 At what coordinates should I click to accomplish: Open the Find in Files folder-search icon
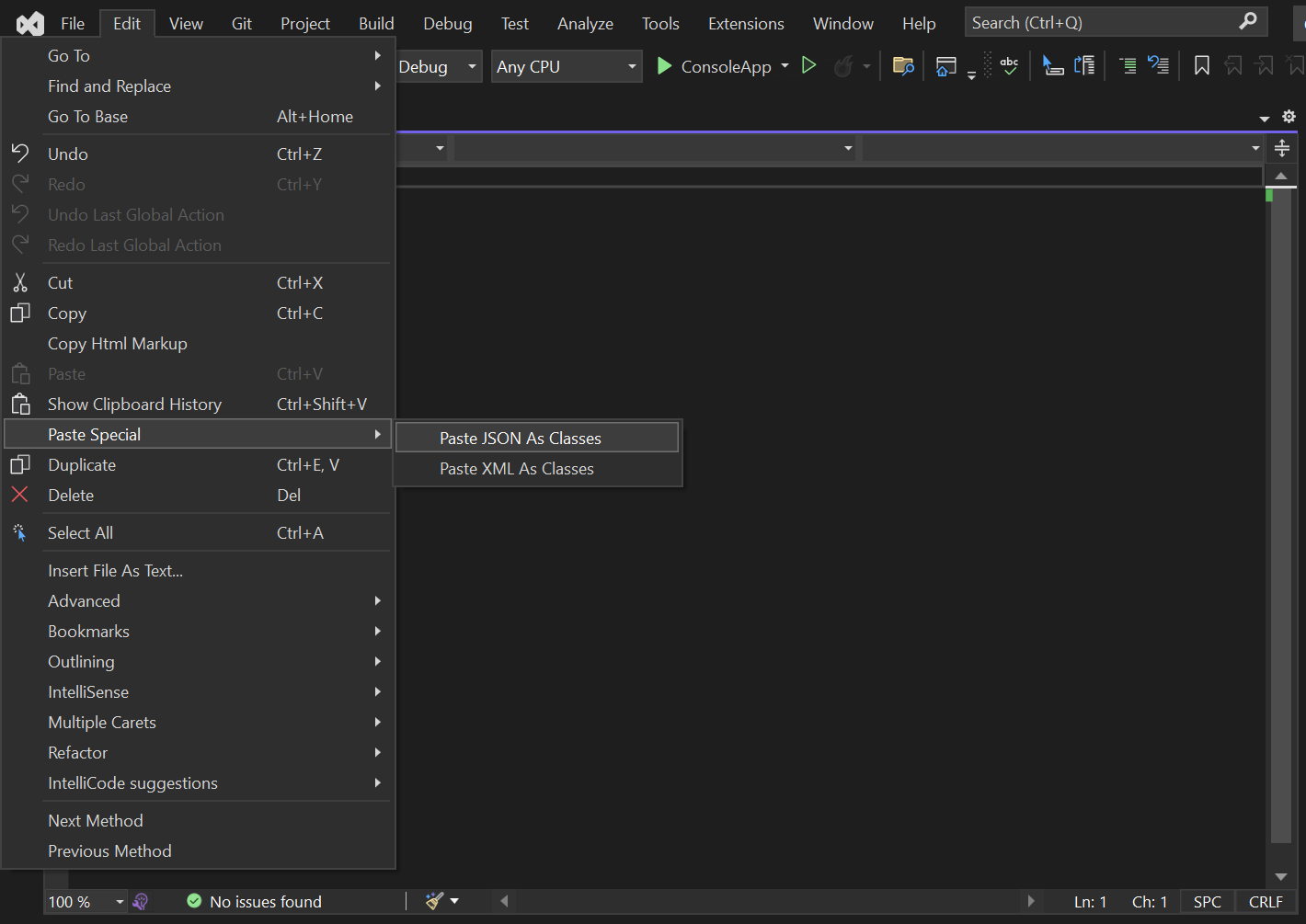click(903, 66)
